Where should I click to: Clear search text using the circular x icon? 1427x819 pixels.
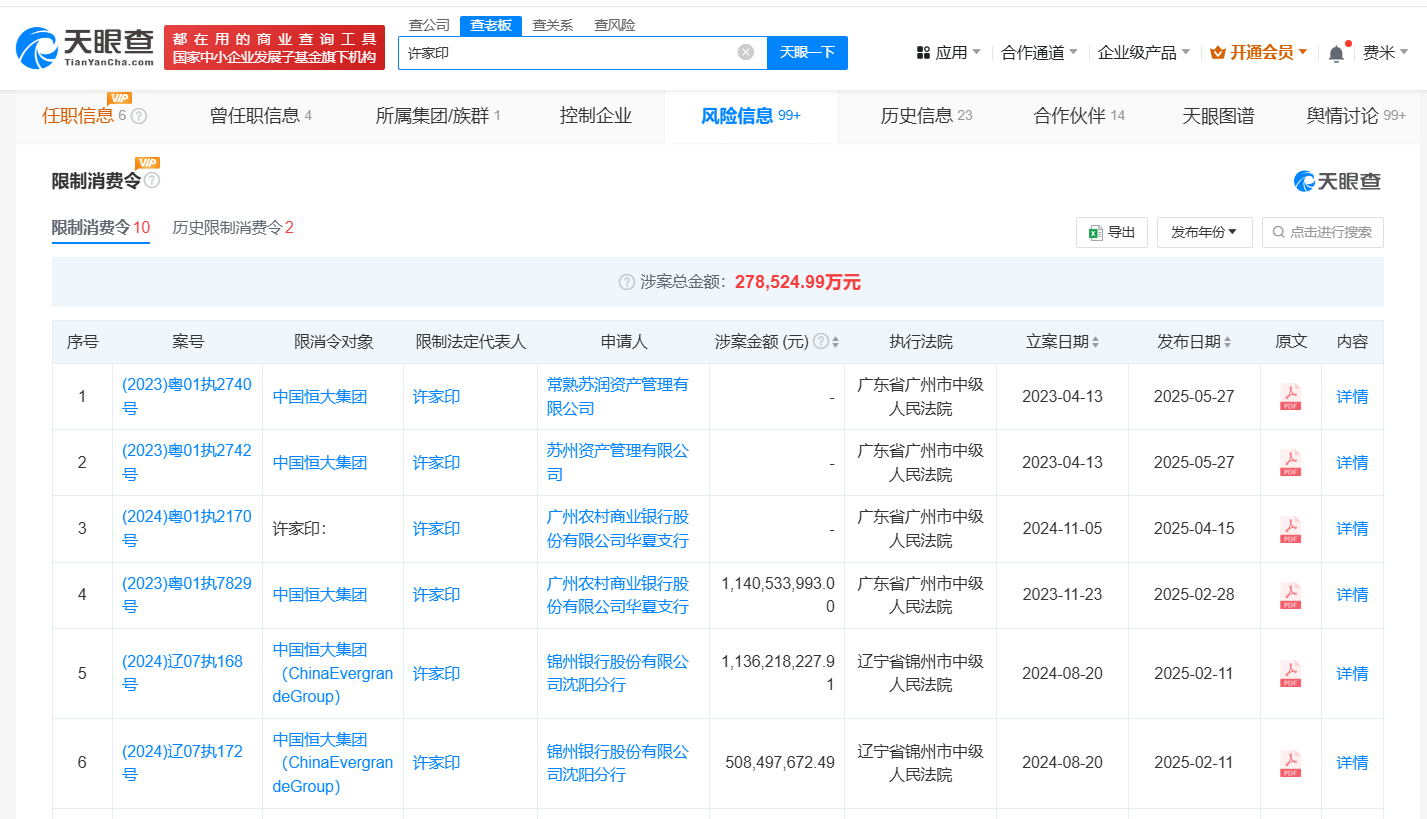[745, 52]
